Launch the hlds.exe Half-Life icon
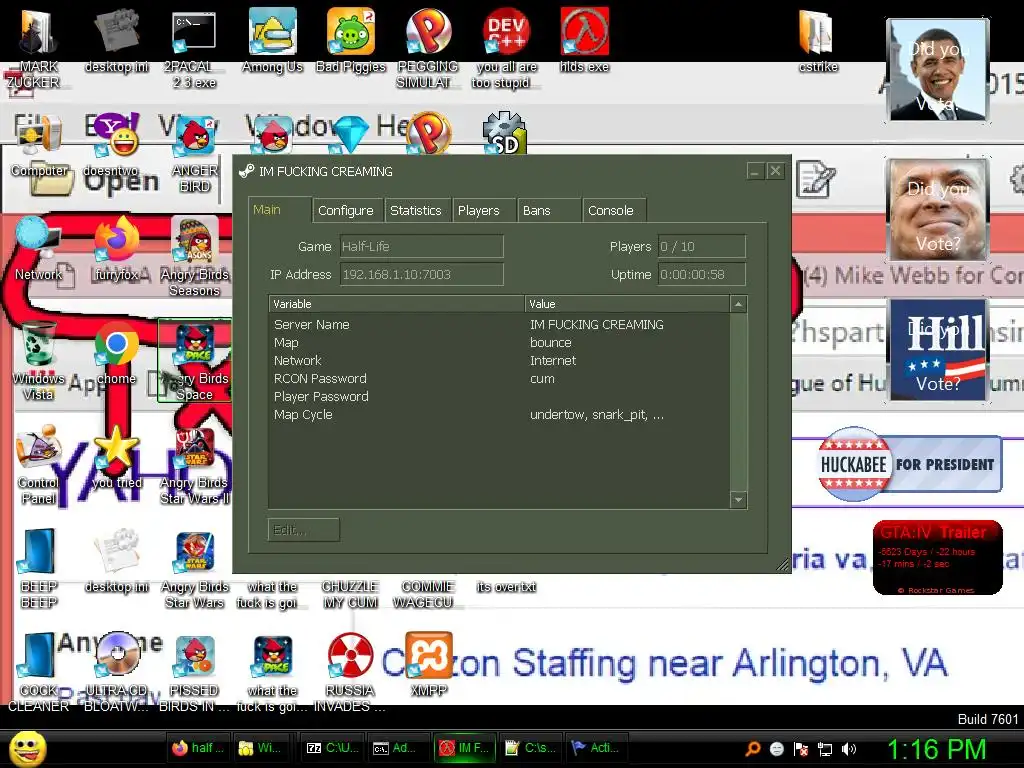 click(584, 31)
